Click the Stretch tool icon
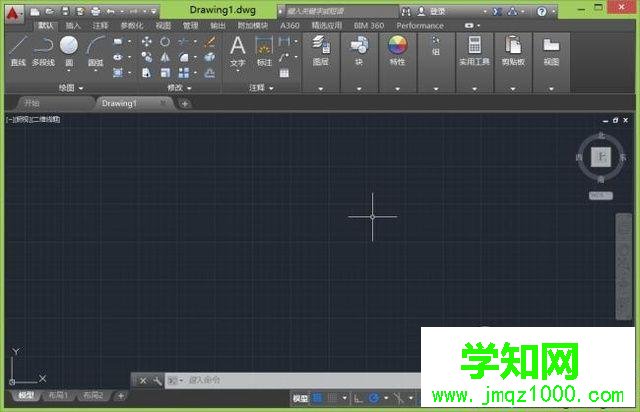Image resolution: width=640 pixels, height=412 pixels. [147, 73]
